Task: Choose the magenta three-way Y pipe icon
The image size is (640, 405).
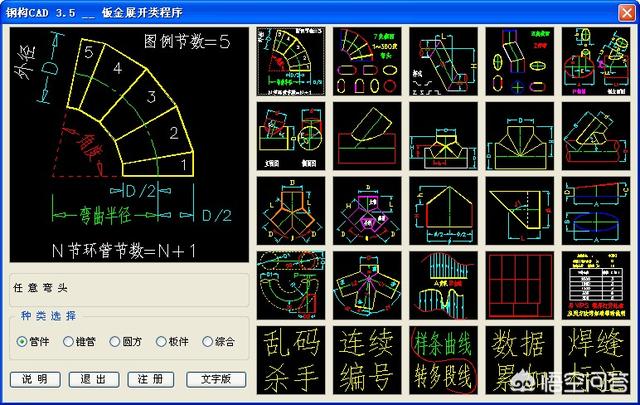Action: click(x=367, y=211)
